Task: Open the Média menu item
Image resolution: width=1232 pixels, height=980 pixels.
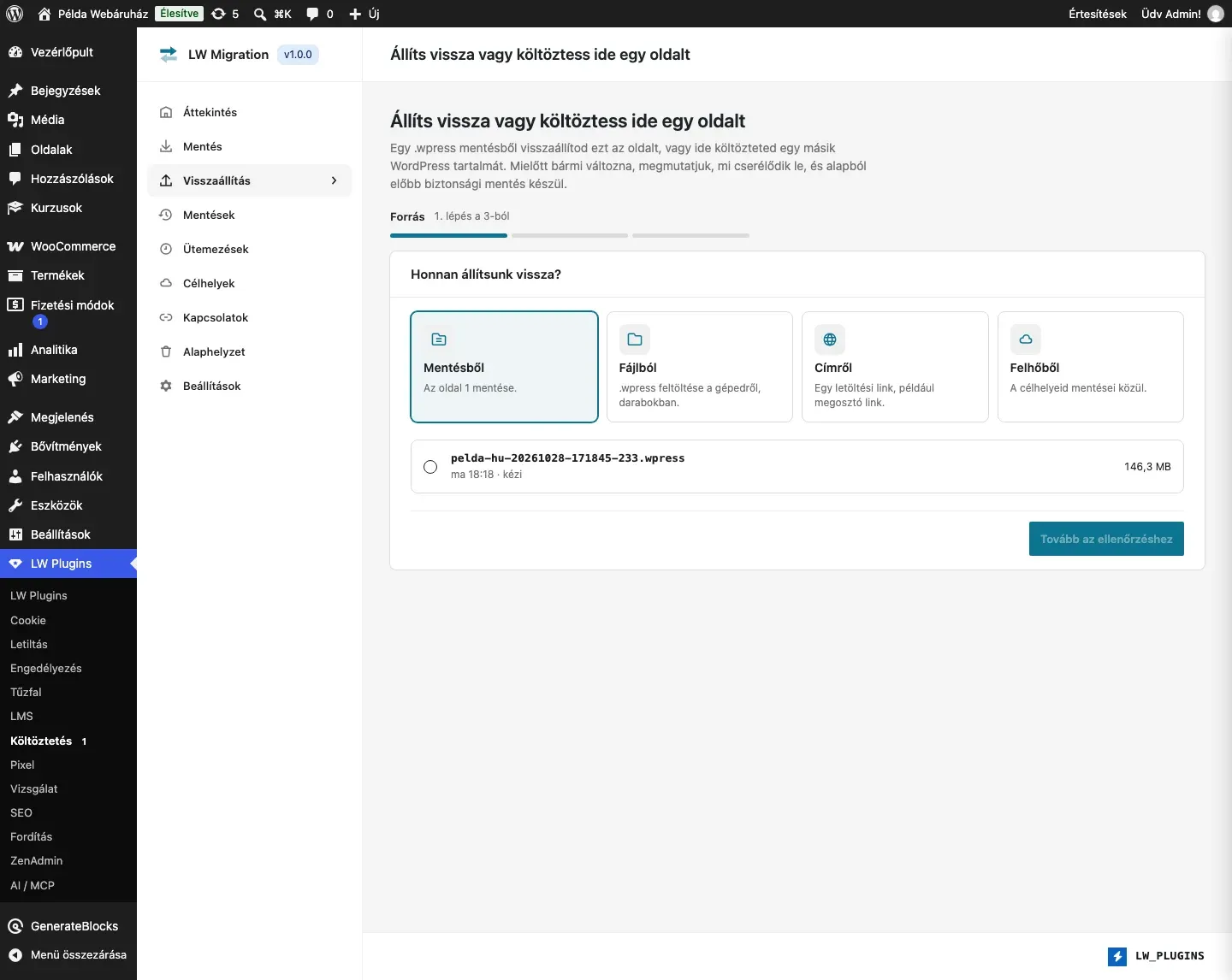Action: (x=68, y=120)
